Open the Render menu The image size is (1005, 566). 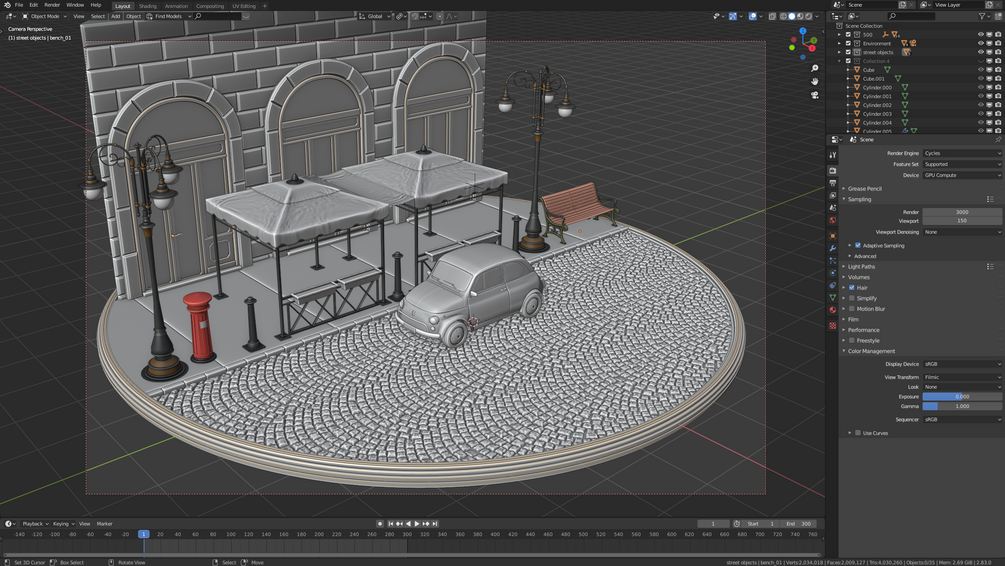52,5
